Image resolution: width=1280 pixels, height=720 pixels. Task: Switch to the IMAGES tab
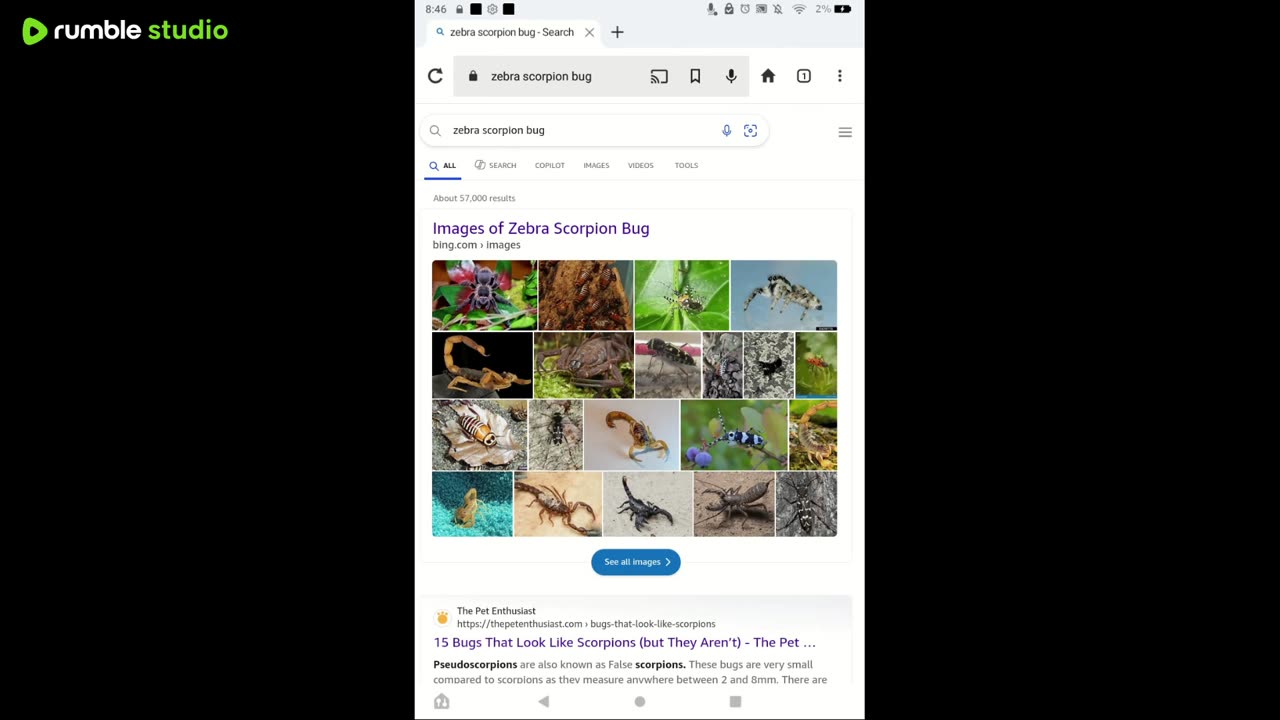(x=596, y=165)
